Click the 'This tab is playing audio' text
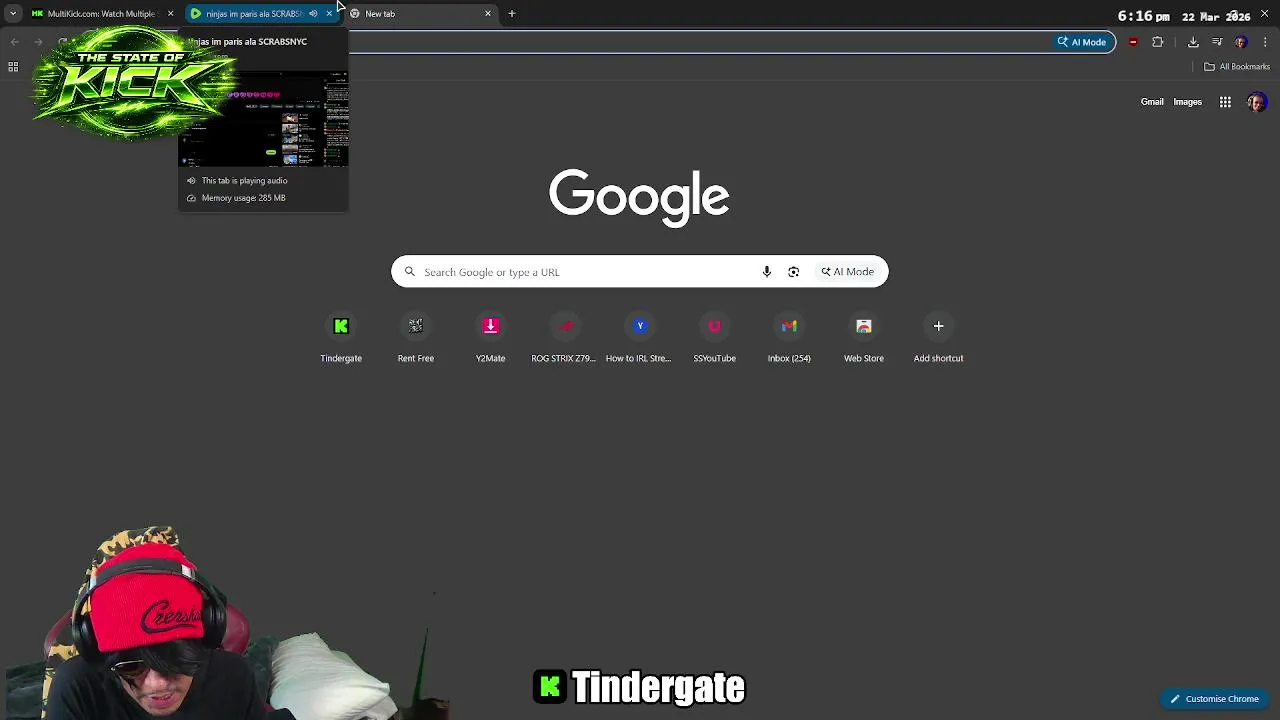 (x=244, y=181)
